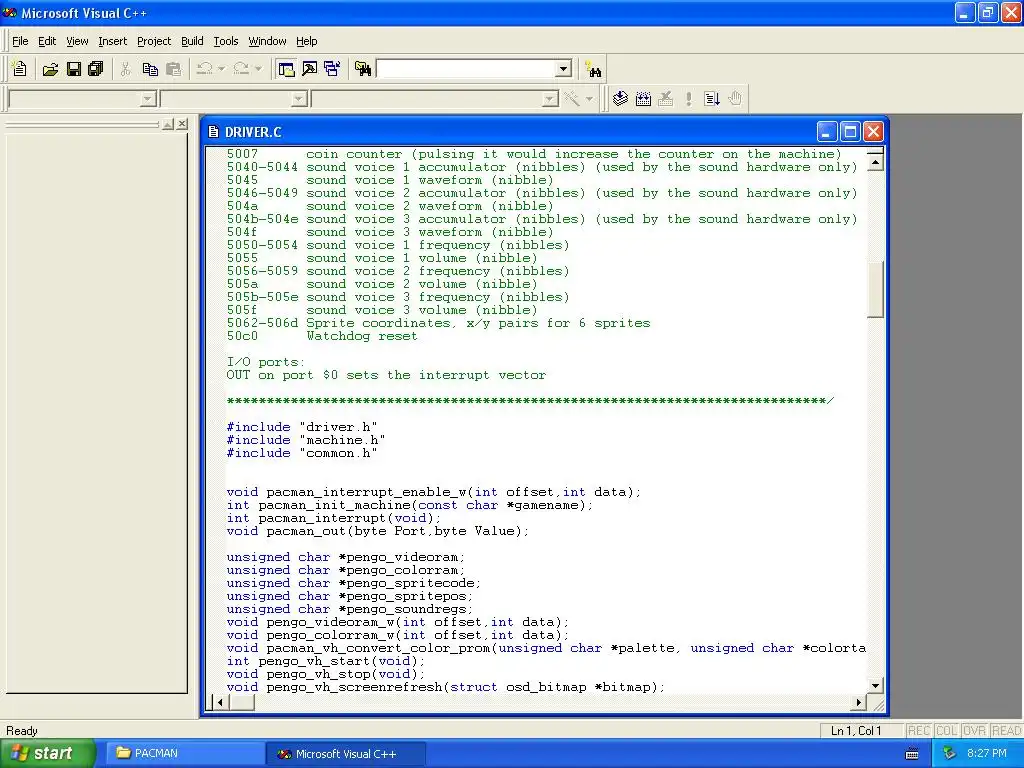
Task: Maximize the DRIVER.C document window
Action: pos(850,132)
